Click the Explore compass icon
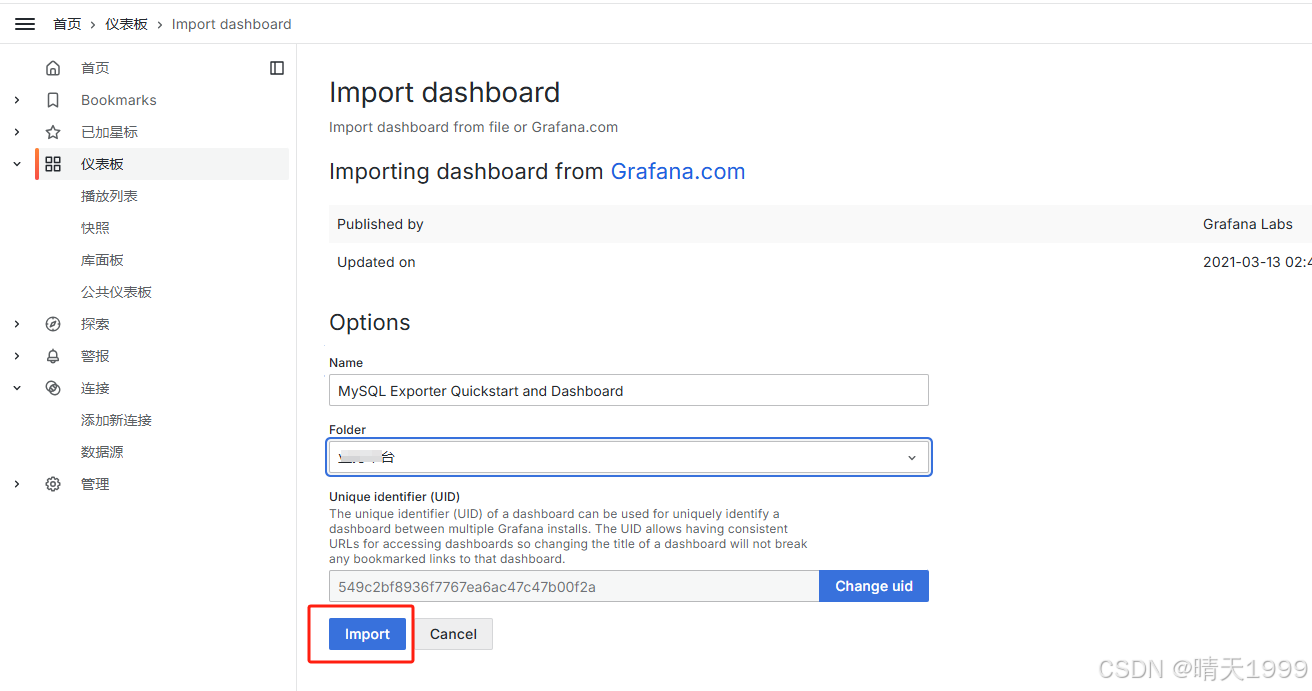1312x691 pixels. coord(53,324)
